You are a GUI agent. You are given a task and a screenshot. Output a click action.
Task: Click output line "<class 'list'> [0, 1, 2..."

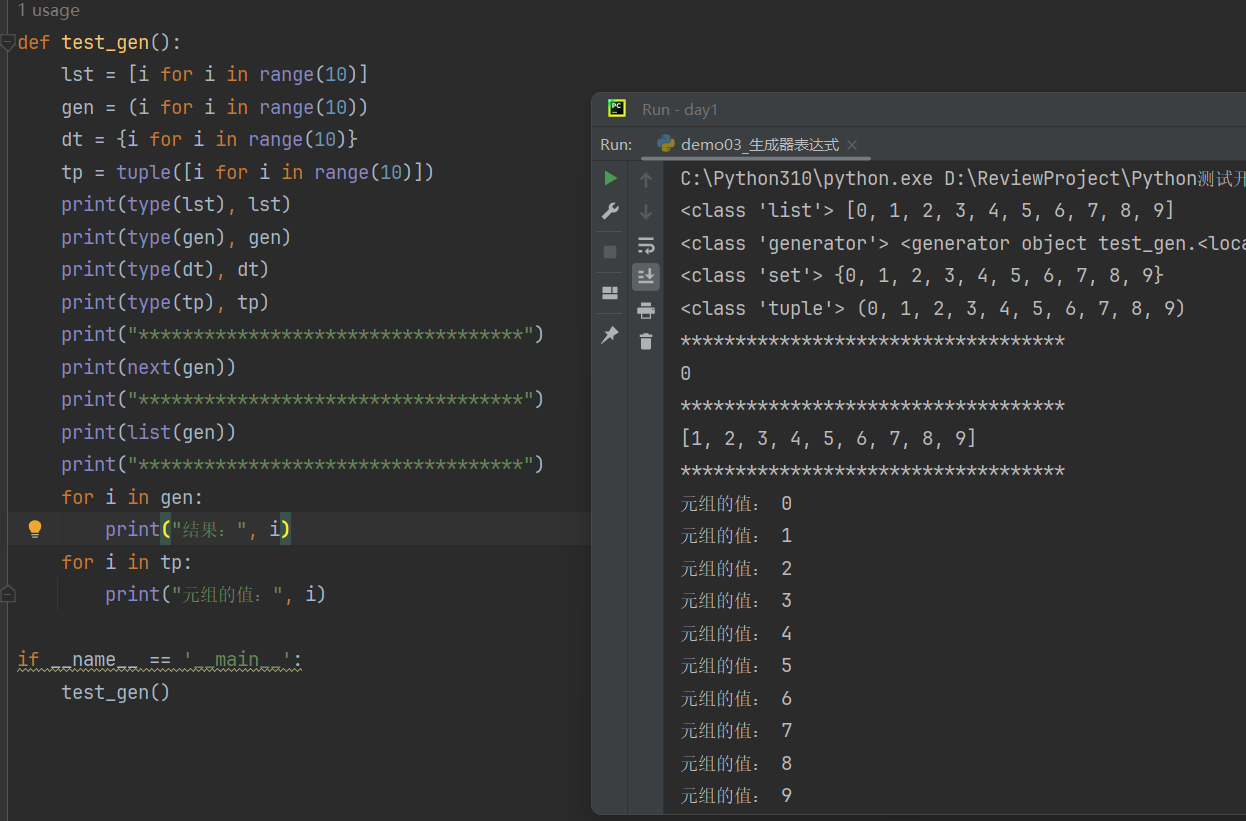[928, 211]
